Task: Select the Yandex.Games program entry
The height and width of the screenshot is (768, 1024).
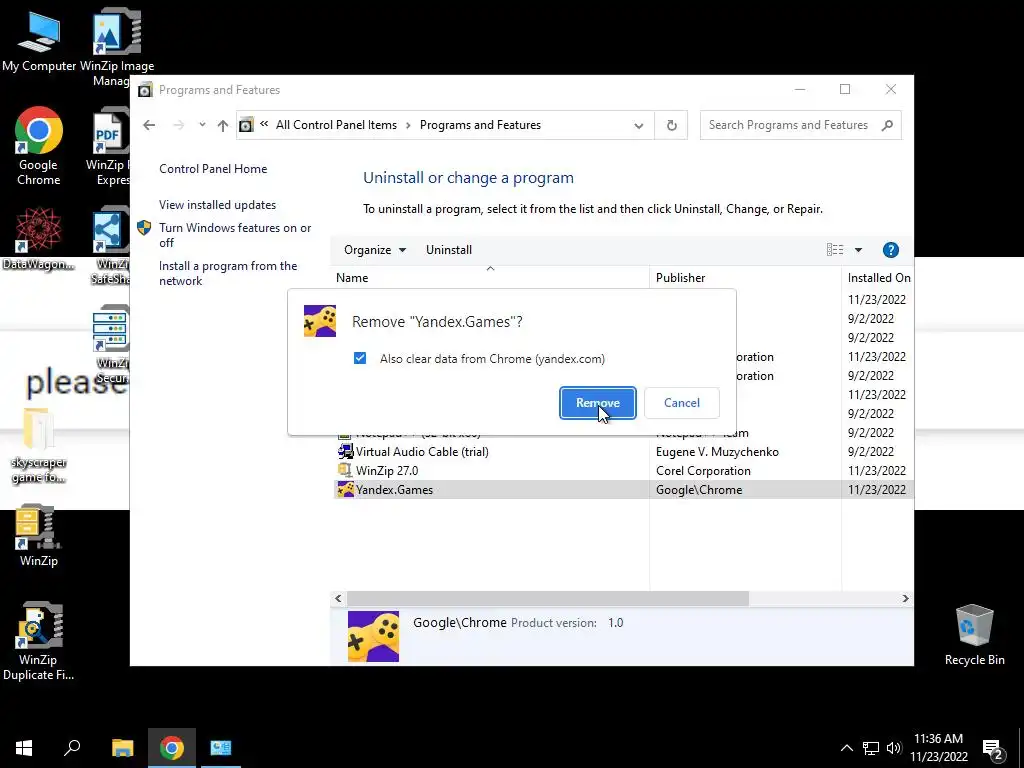Action: click(x=622, y=490)
